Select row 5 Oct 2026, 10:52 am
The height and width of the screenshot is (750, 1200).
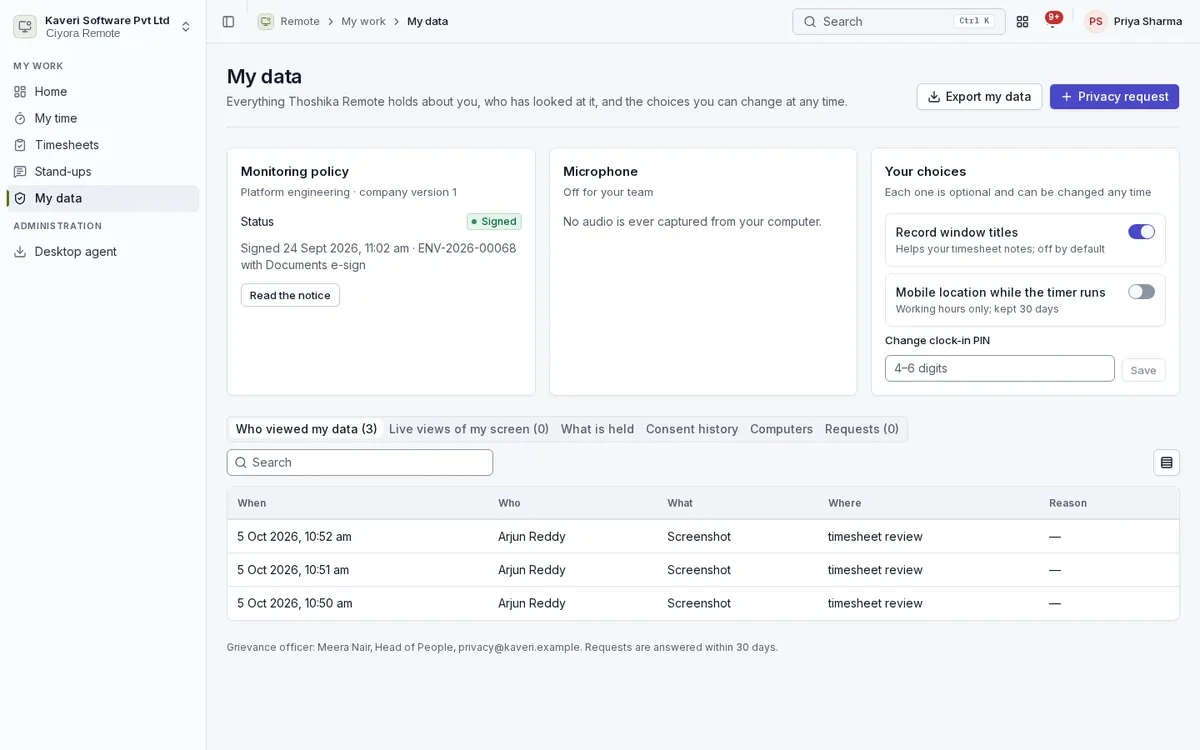[703, 536]
